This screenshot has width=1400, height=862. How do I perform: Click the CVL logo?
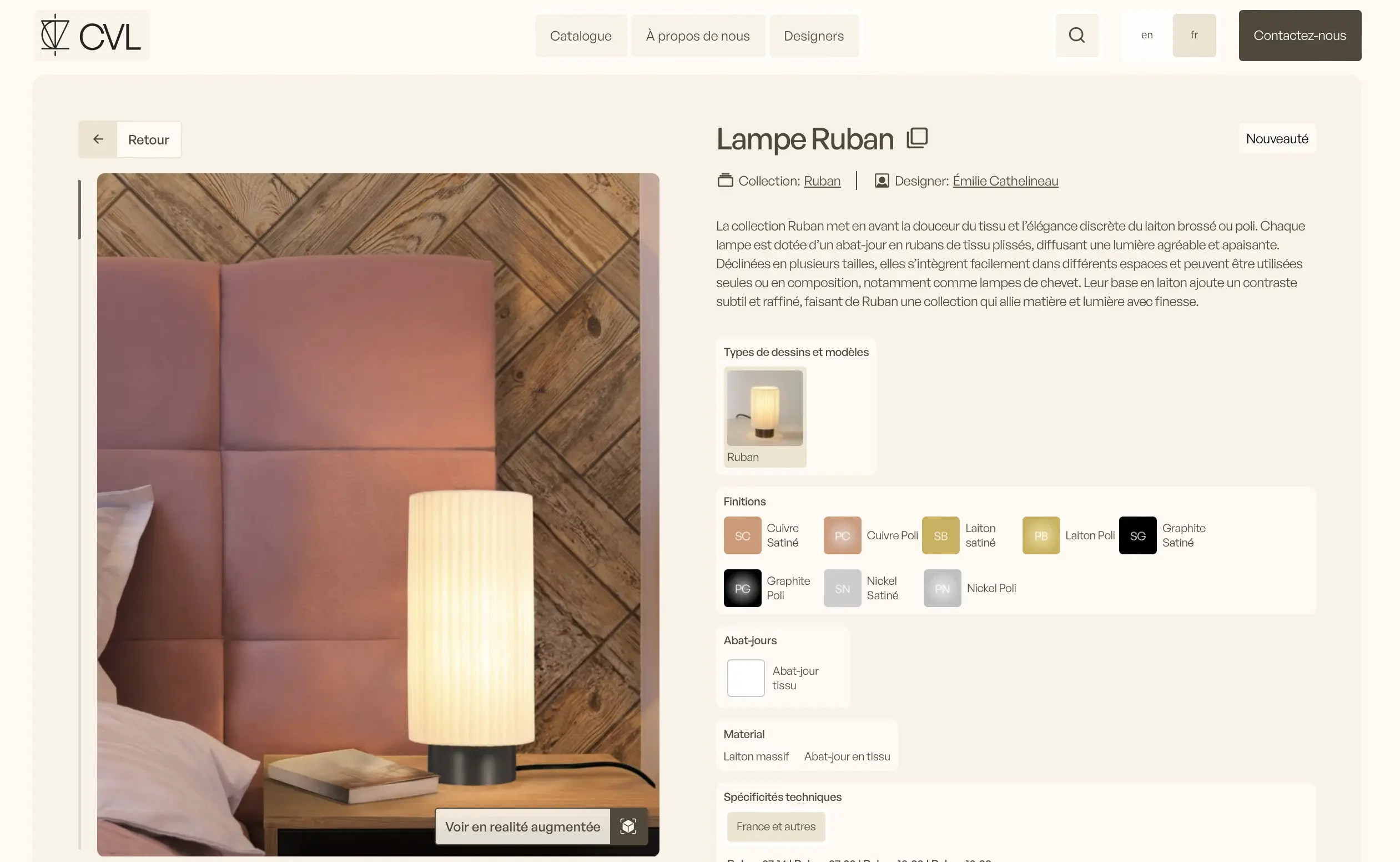pyautogui.click(x=91, y=36)
